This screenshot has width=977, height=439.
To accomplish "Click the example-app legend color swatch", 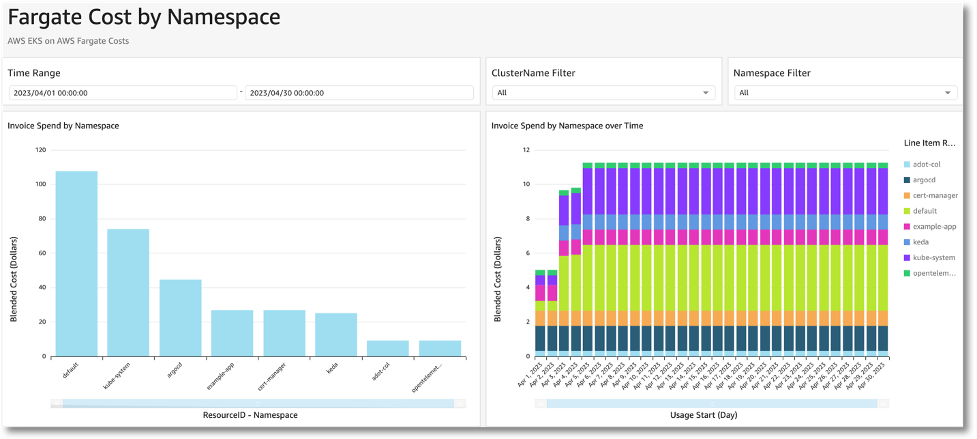I will coord(907,227).
